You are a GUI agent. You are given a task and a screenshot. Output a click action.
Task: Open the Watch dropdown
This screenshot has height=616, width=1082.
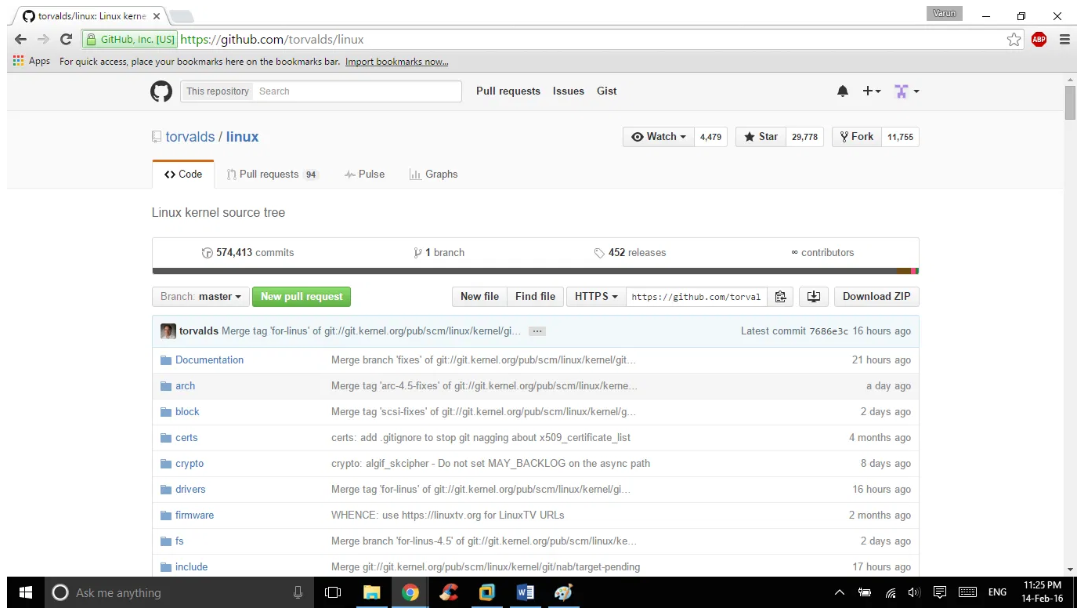click(x=658, y=137)
